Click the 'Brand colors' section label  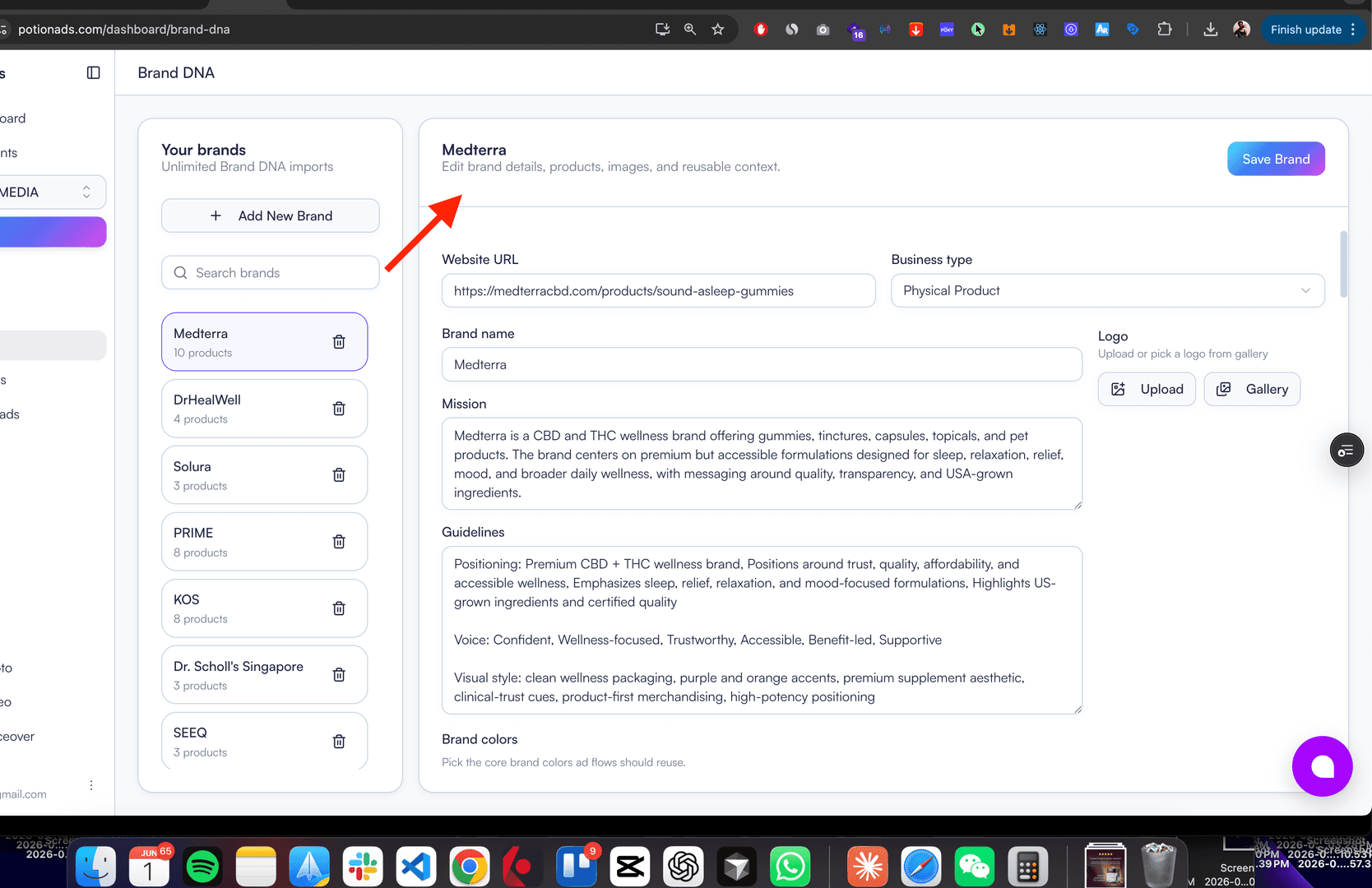point(480,739)
